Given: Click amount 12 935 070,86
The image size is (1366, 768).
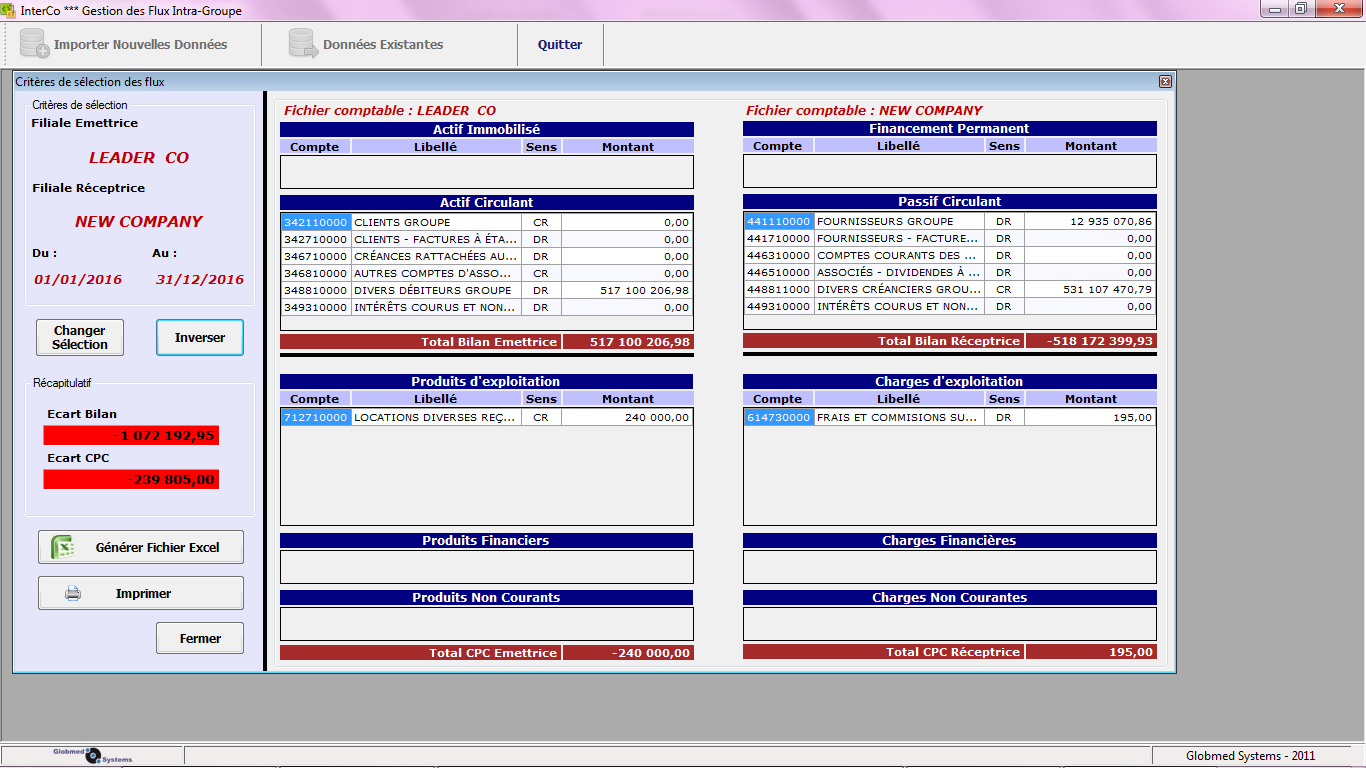Looking at the screenshot, I should (x=1090, y=221).
